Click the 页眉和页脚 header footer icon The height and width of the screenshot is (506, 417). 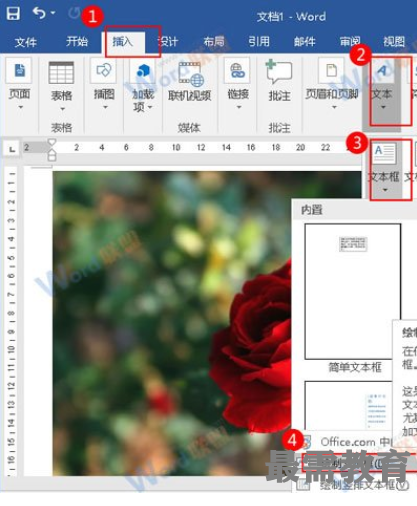point(332,71)
